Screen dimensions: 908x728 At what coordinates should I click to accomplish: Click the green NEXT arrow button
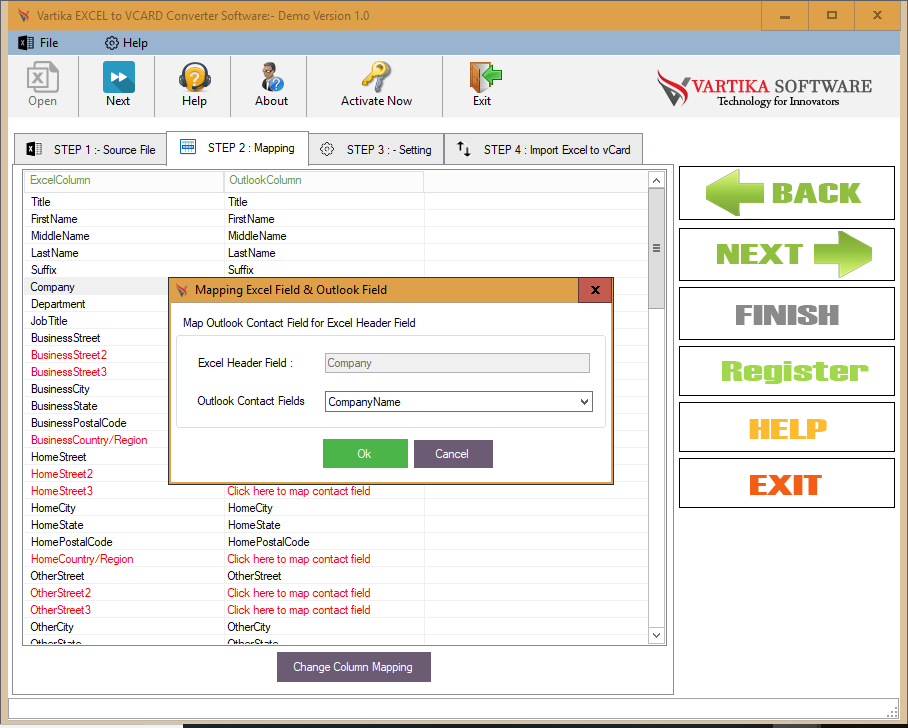[786, 254]
